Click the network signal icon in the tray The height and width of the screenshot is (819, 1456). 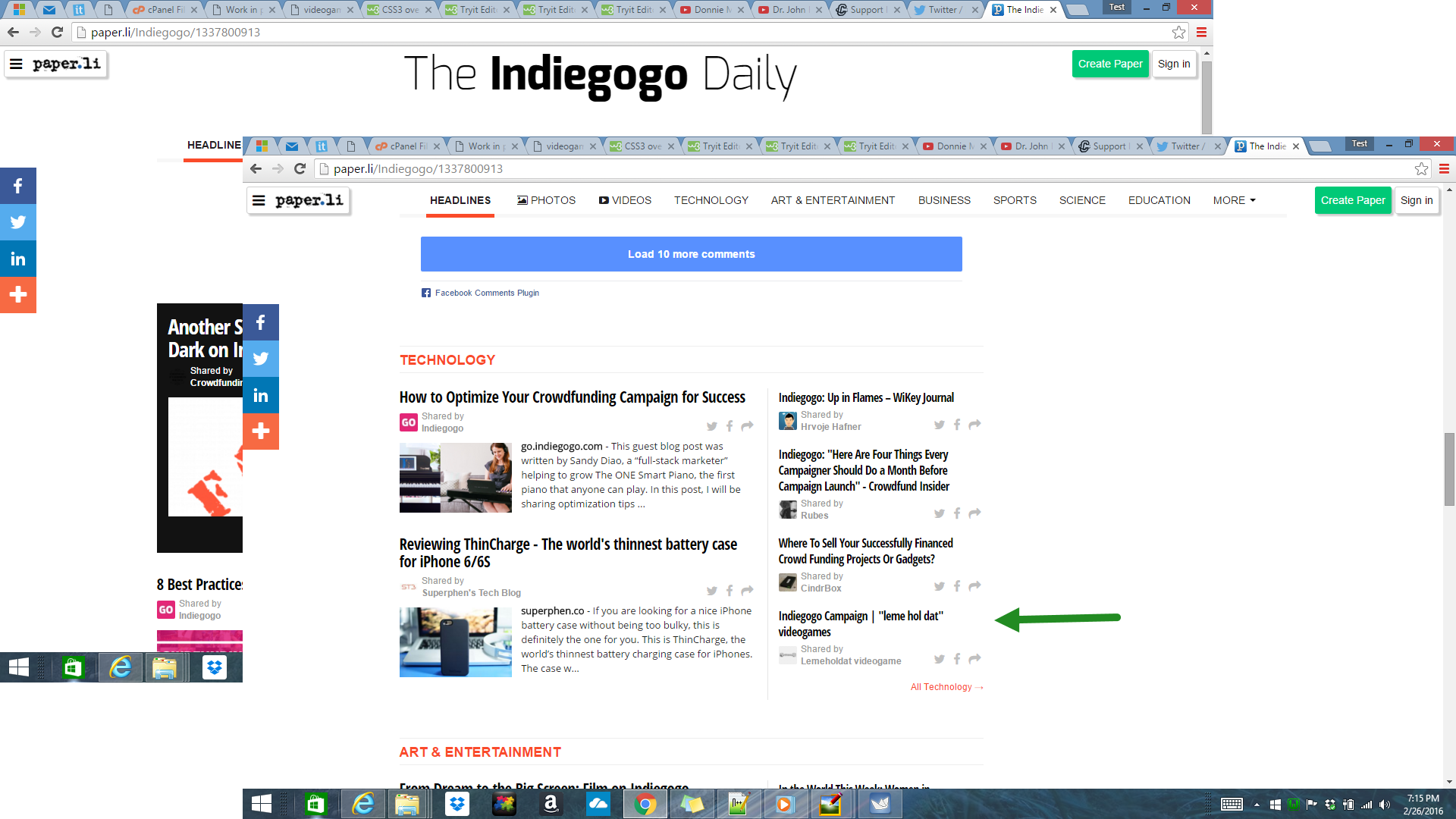point(1366,804)
